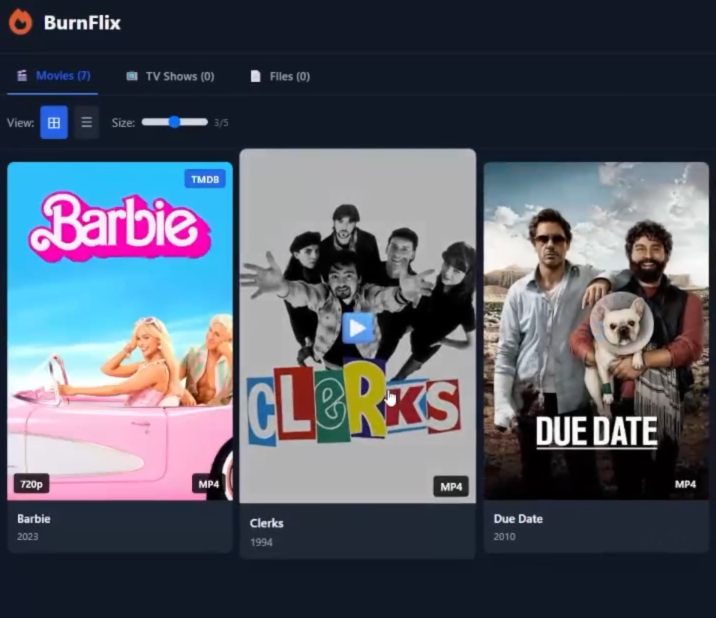The width and height of the screenshot is (716, 618).
Task: Click the document icon on Files tab
Action: [x=256, y=76]
